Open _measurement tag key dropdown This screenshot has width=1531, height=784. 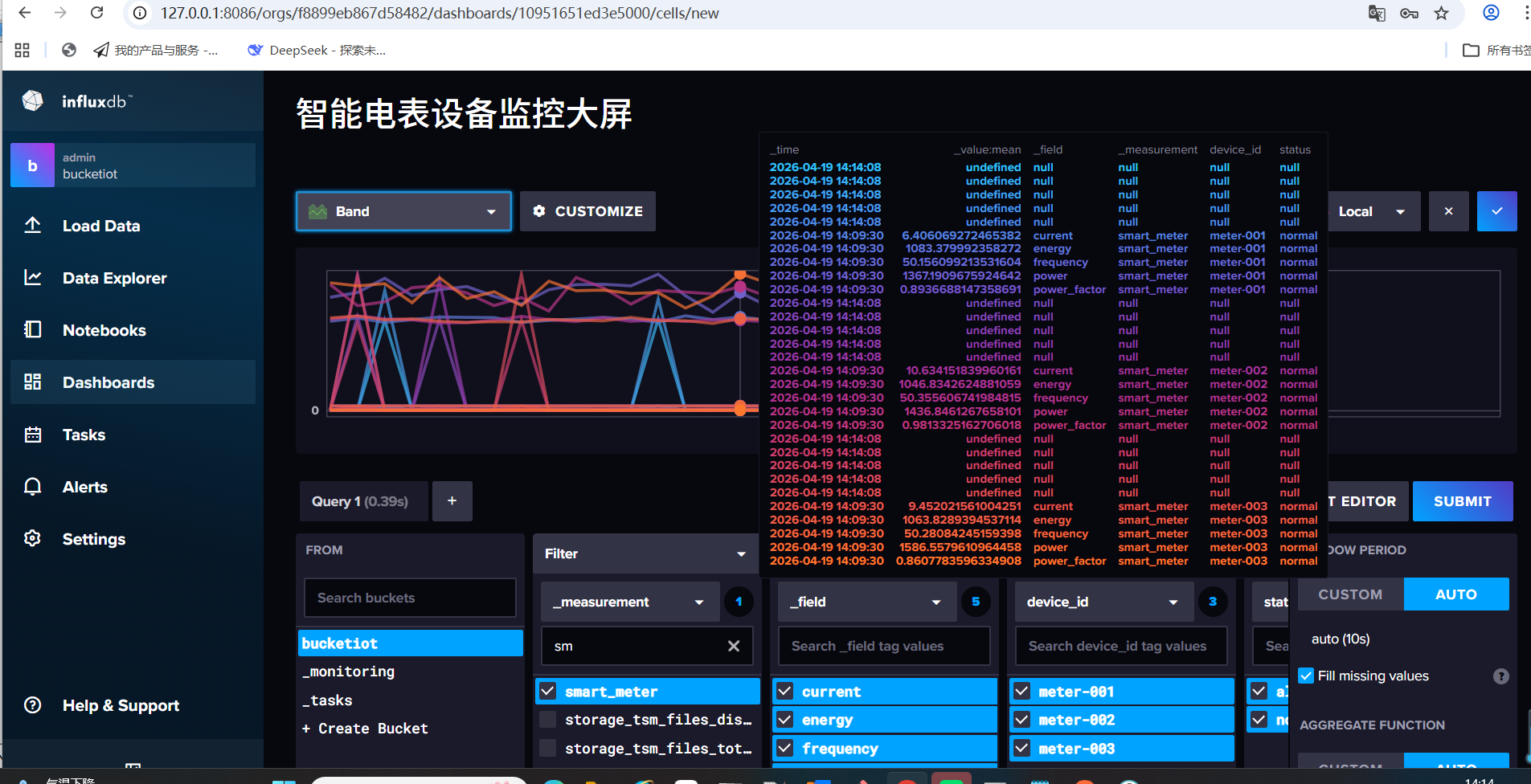tap(630, 602)
